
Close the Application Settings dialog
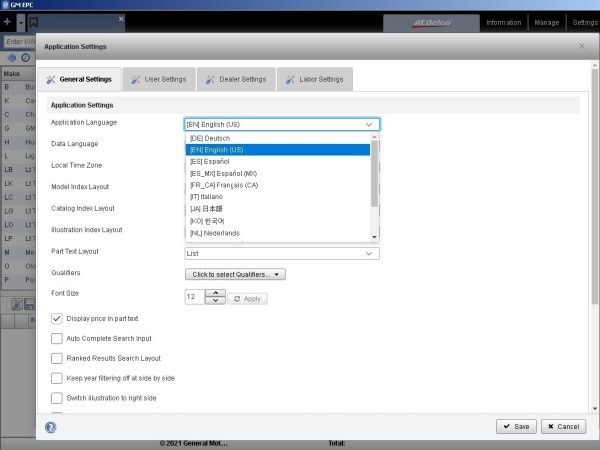[x=582, y=46]
